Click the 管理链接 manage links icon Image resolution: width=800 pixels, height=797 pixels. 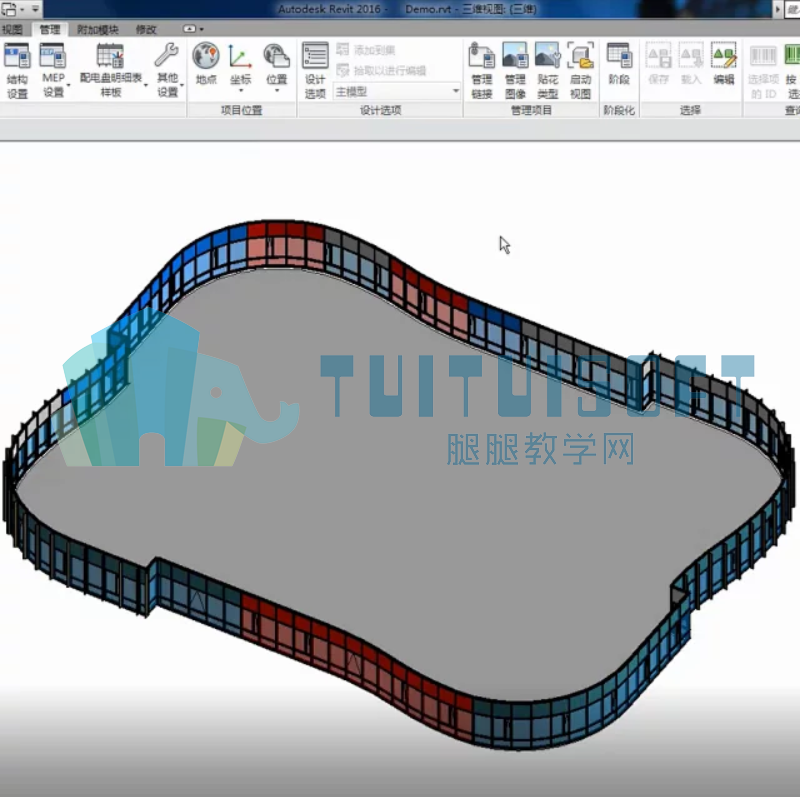point(482,70)
